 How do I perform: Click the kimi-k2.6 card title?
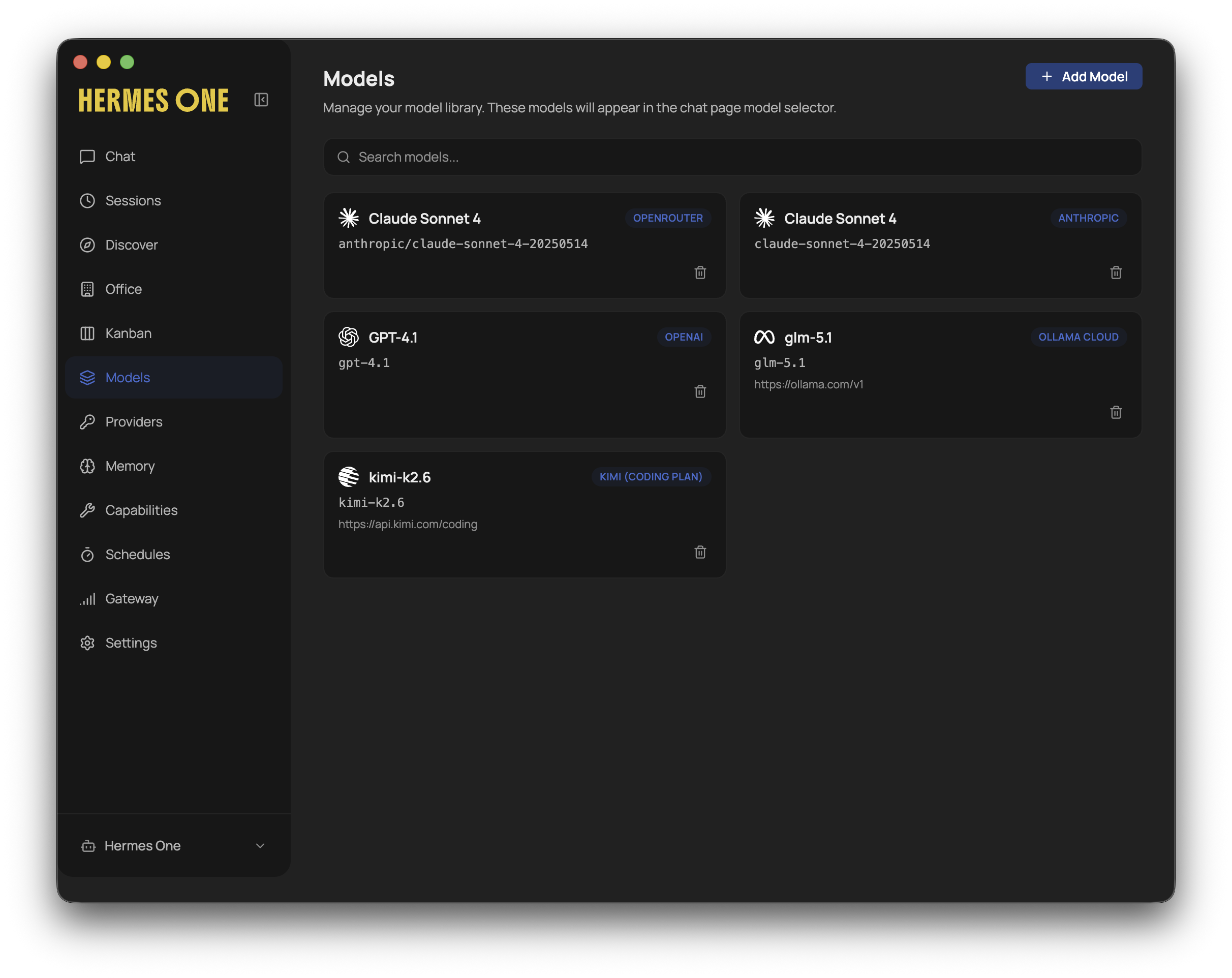[x=399, y=477]
